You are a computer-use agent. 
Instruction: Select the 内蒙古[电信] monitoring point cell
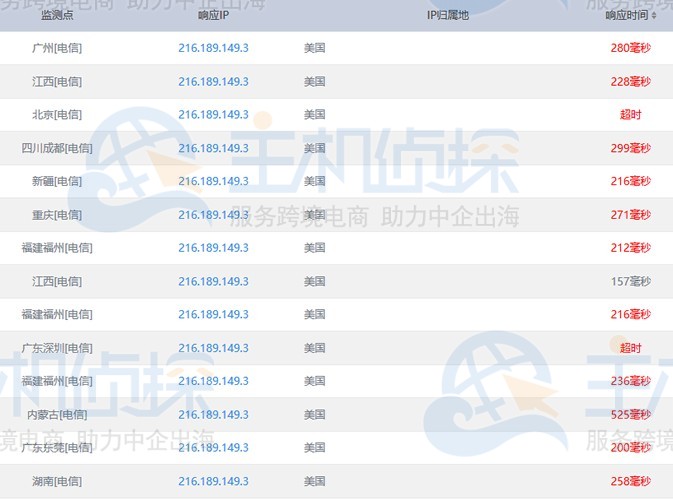click(57, 415)
